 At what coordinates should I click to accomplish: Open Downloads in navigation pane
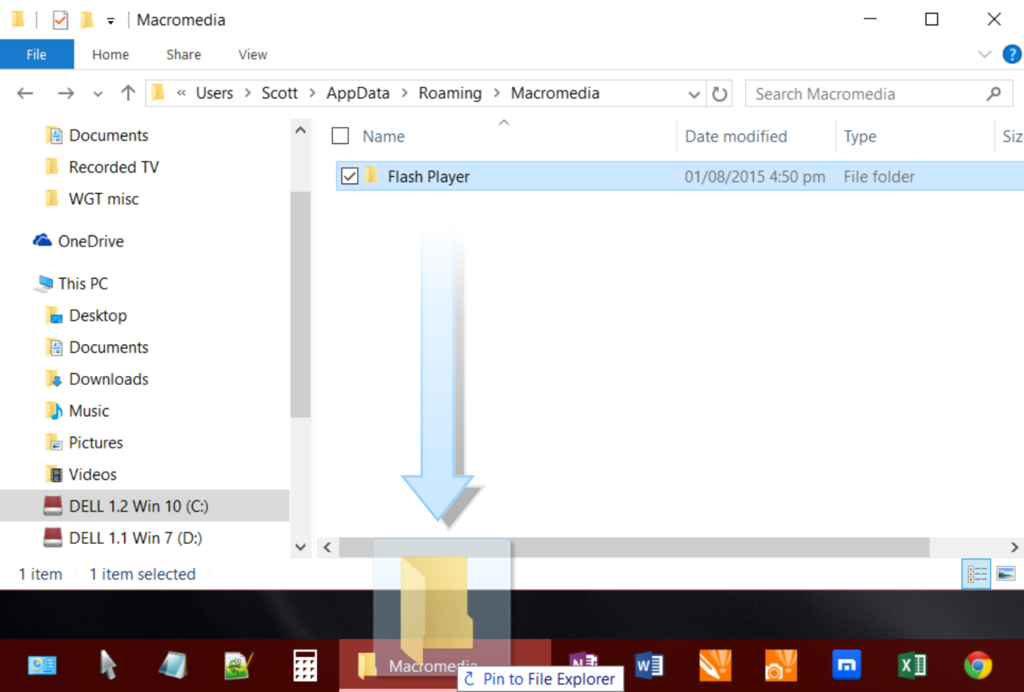click(108, 379)
